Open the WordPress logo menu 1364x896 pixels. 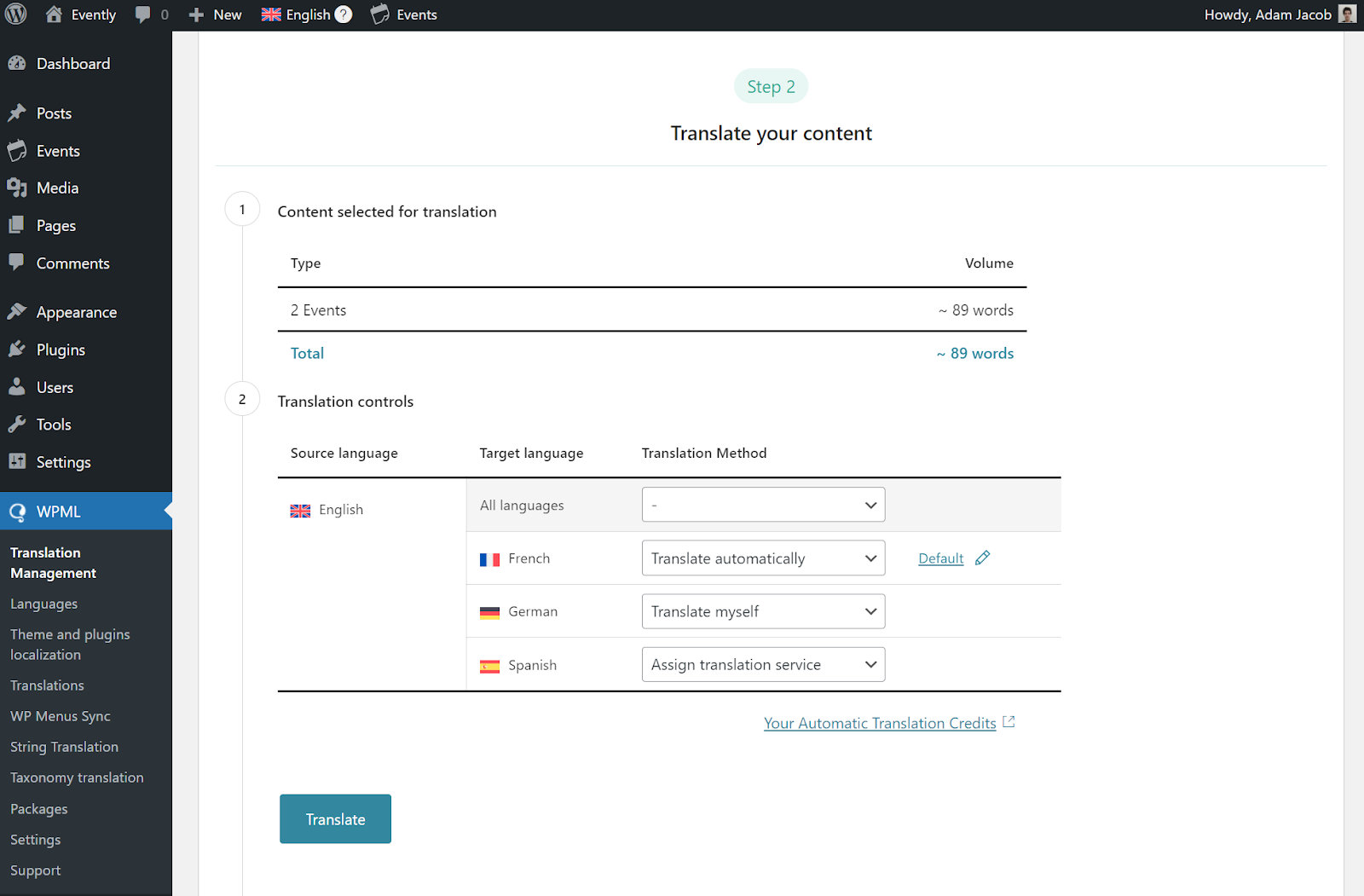[15, 14]
